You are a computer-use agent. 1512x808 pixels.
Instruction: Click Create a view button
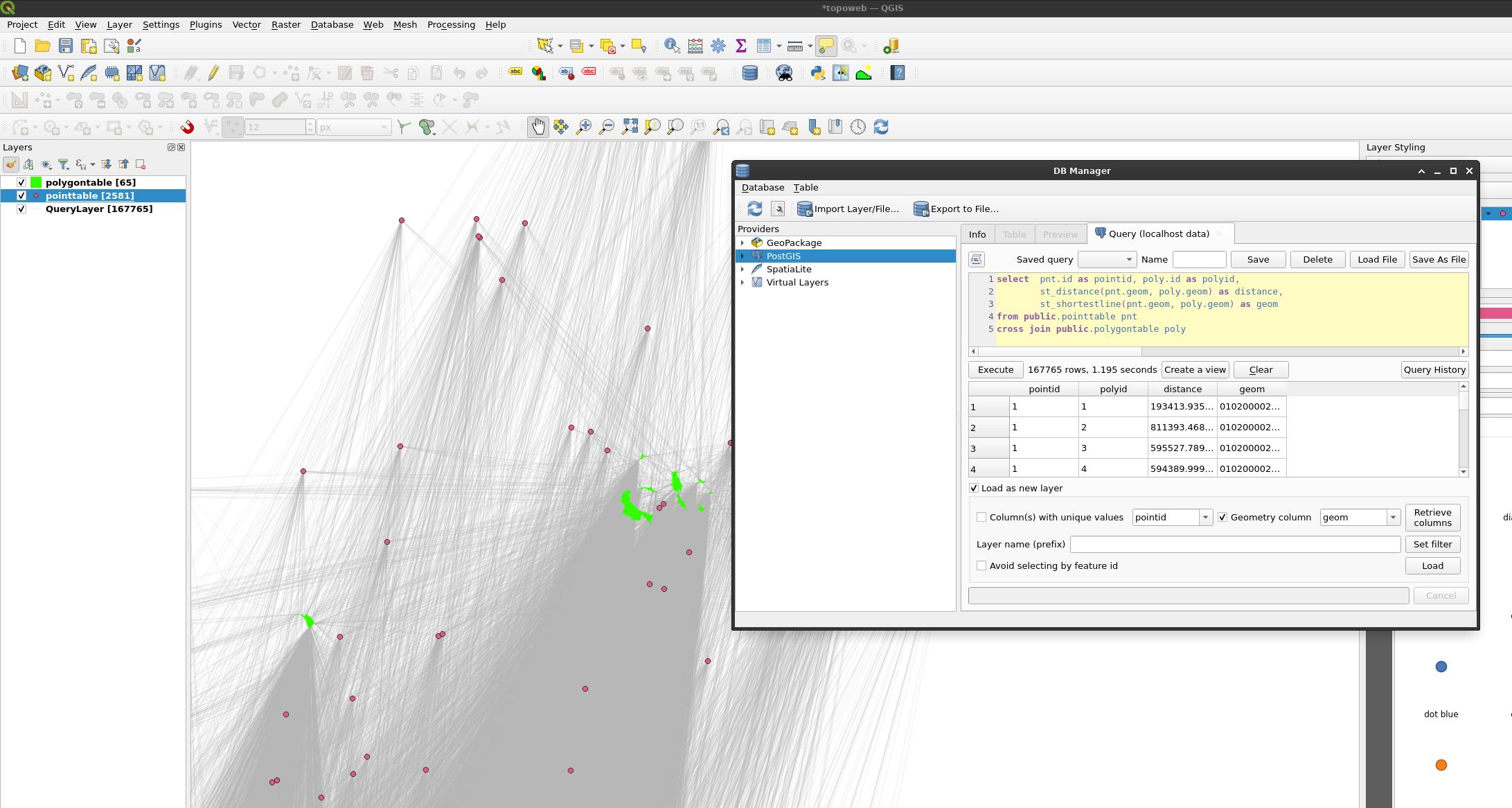point(1195,369)
